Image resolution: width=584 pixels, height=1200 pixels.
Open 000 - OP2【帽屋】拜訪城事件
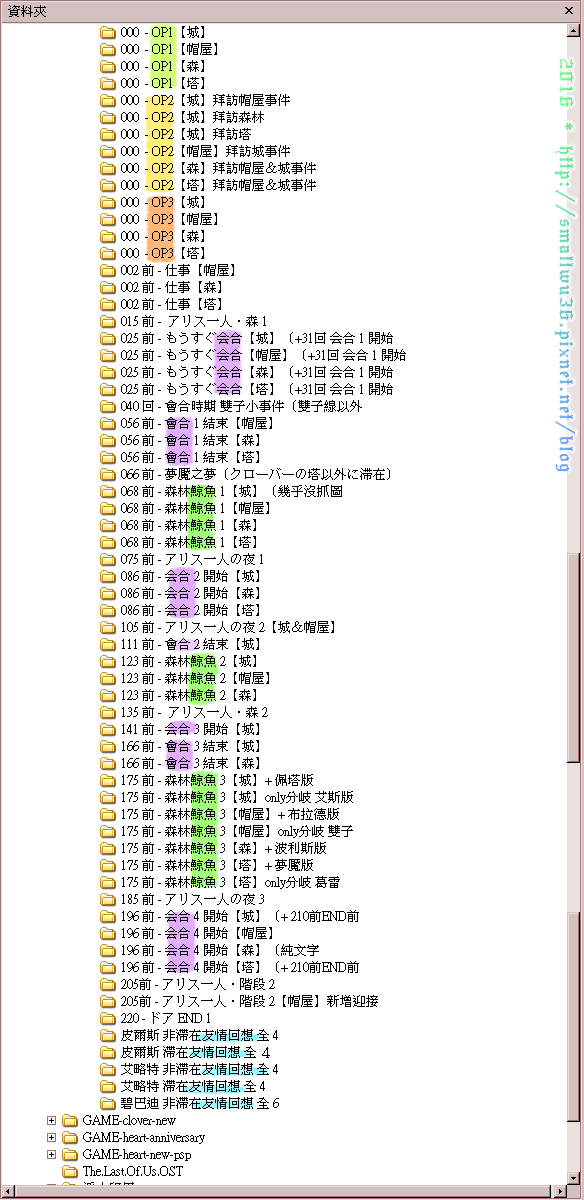[206, 151]
